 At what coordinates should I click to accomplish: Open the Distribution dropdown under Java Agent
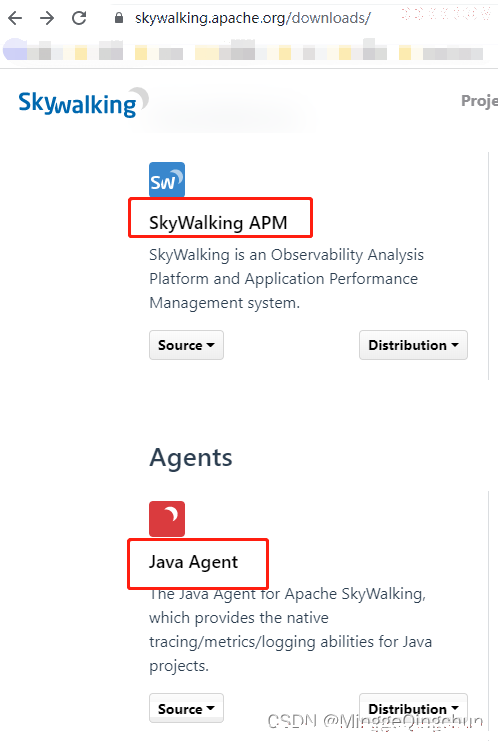click(413, 708)
